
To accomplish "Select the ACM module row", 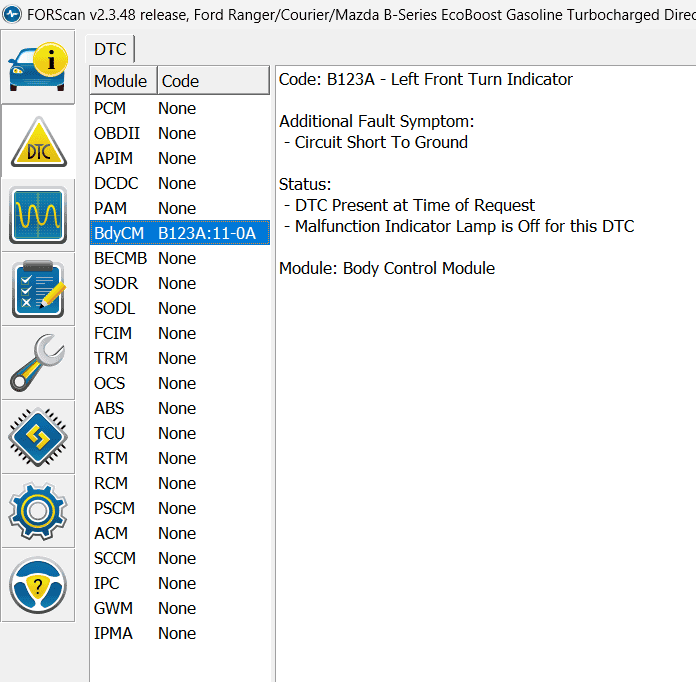I will (180, 533).
